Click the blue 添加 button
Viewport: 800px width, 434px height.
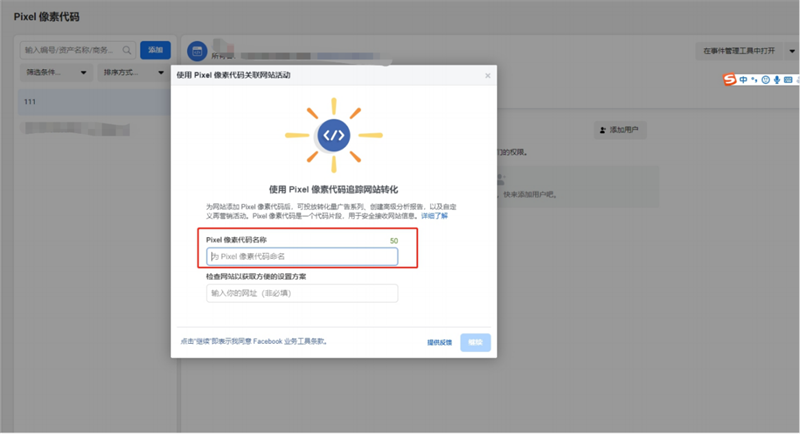[155, 50]
